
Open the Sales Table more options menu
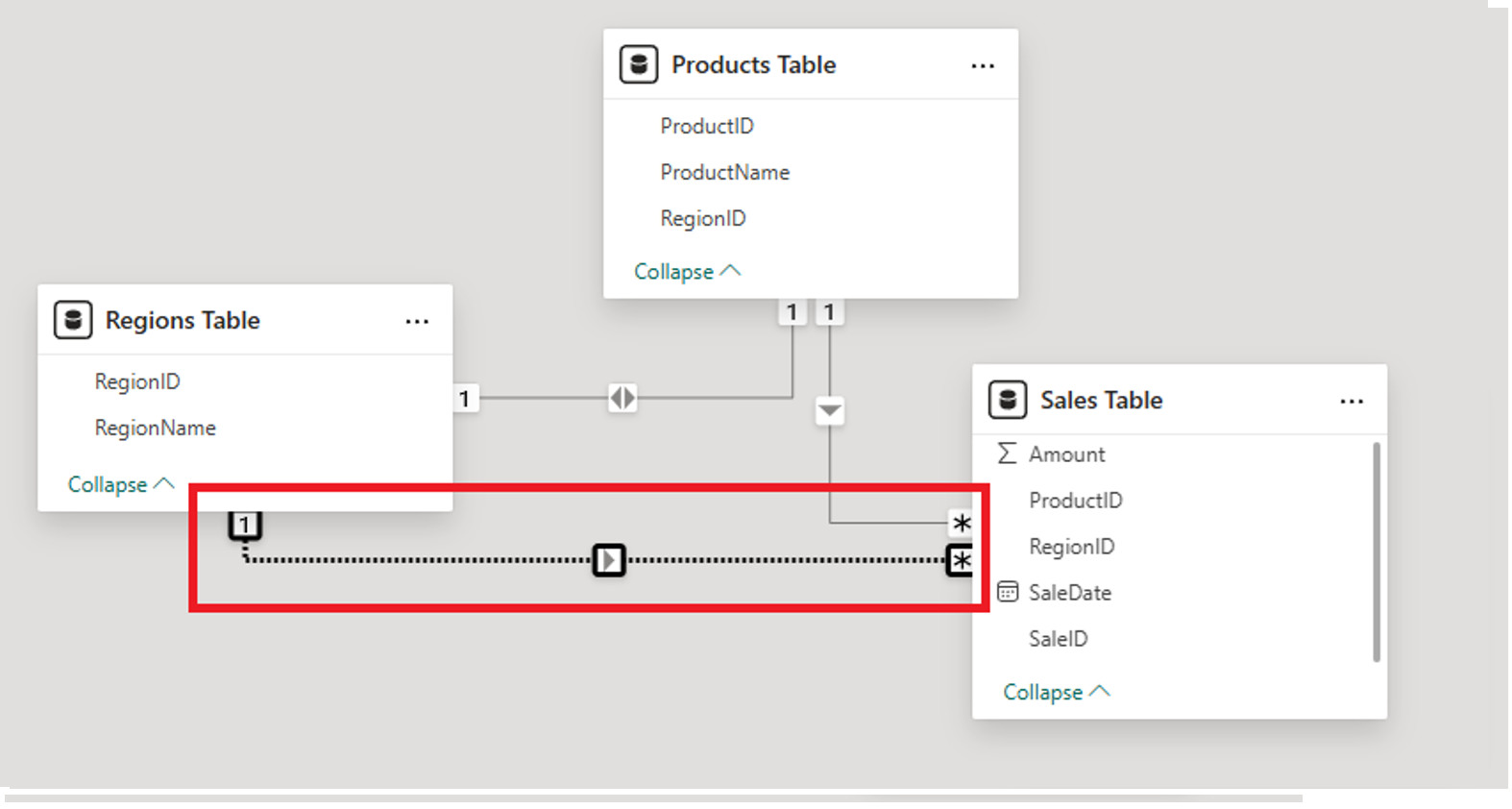[x=1352, y=401]
